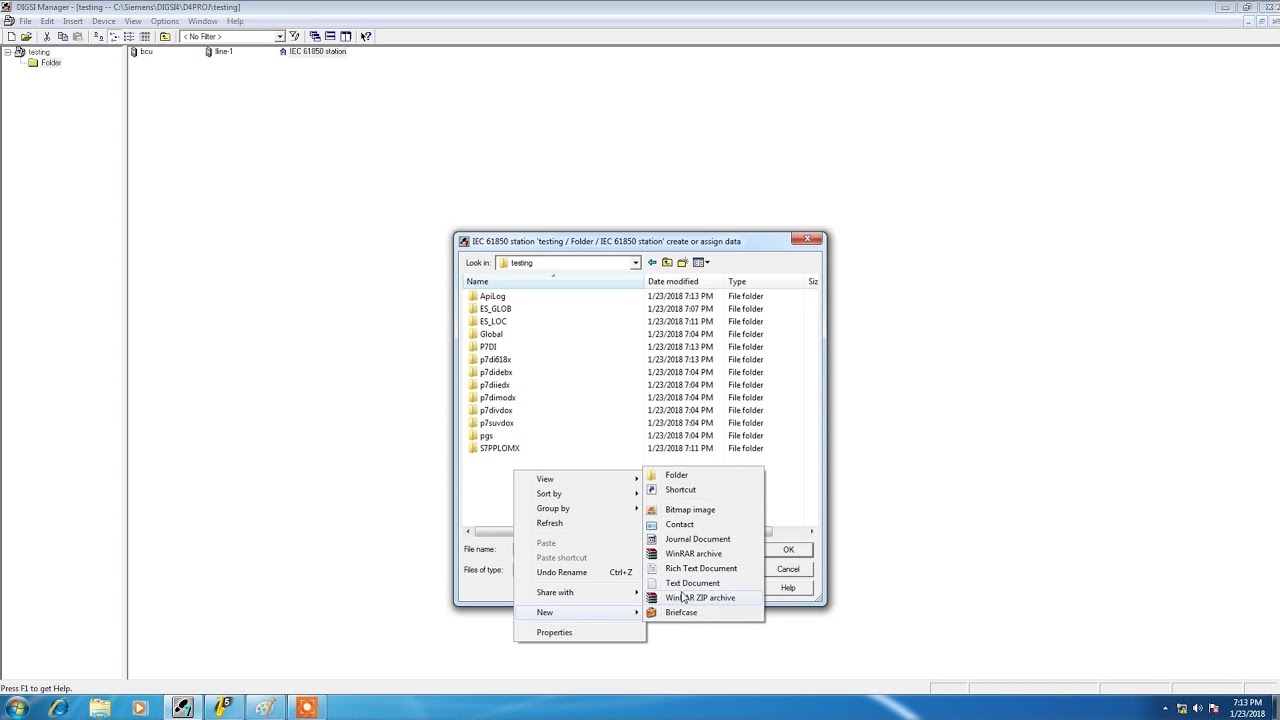Click the cascade windows toolbar icon

click(x=314, y=37)
